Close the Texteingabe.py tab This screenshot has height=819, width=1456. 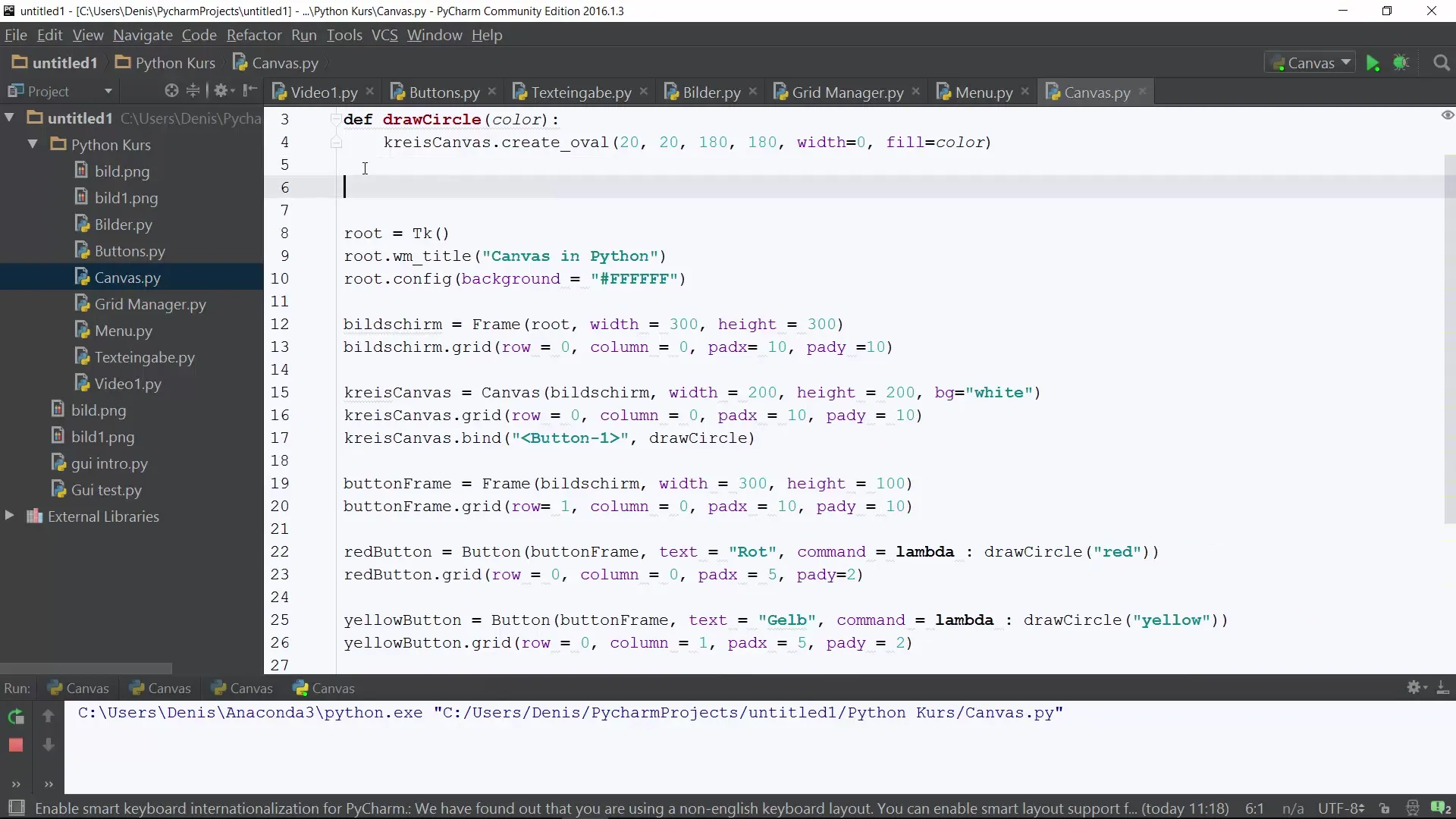(x=644, y=91)
